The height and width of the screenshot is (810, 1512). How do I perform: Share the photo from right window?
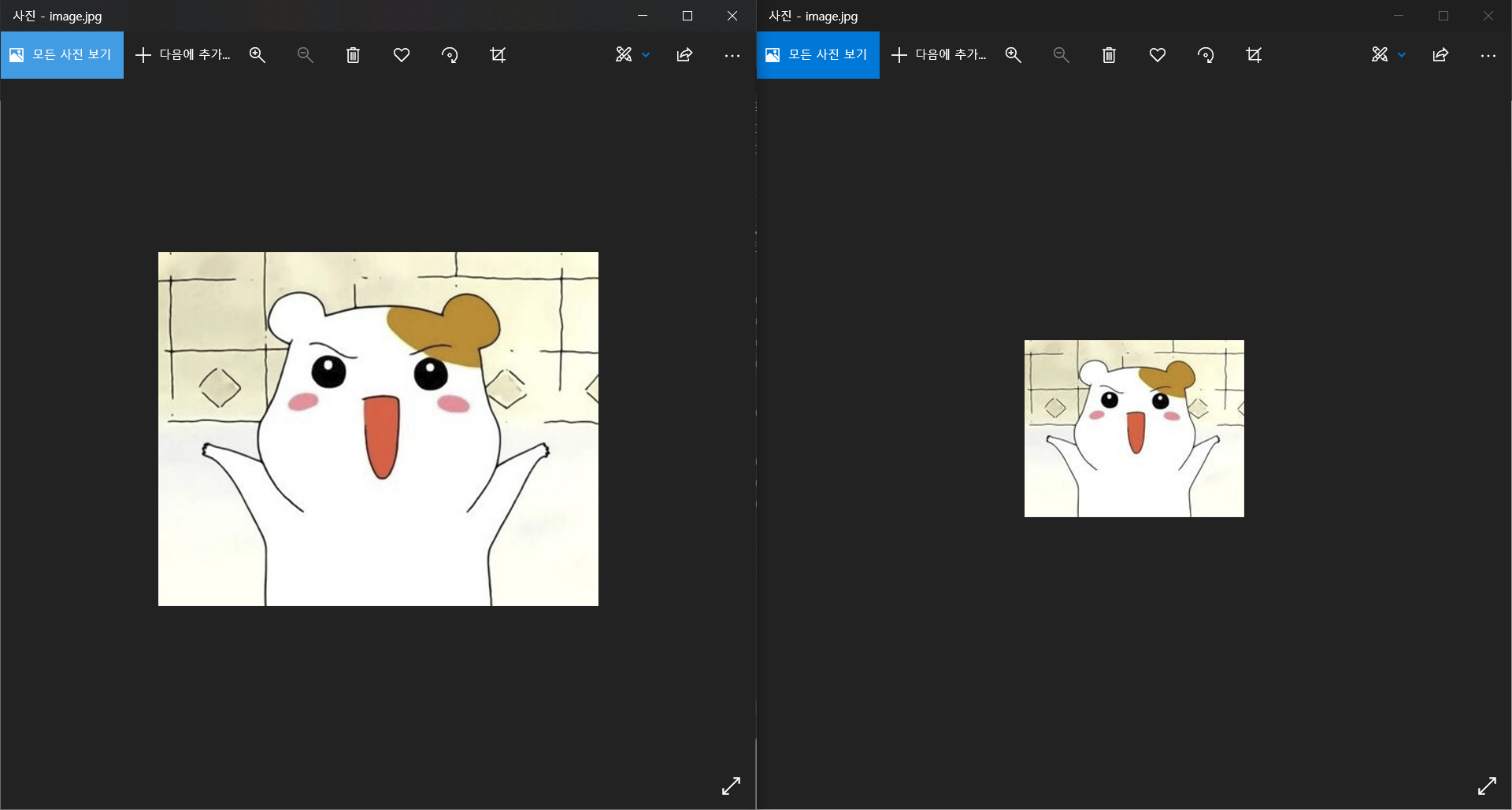click(x=1440, y=55)
